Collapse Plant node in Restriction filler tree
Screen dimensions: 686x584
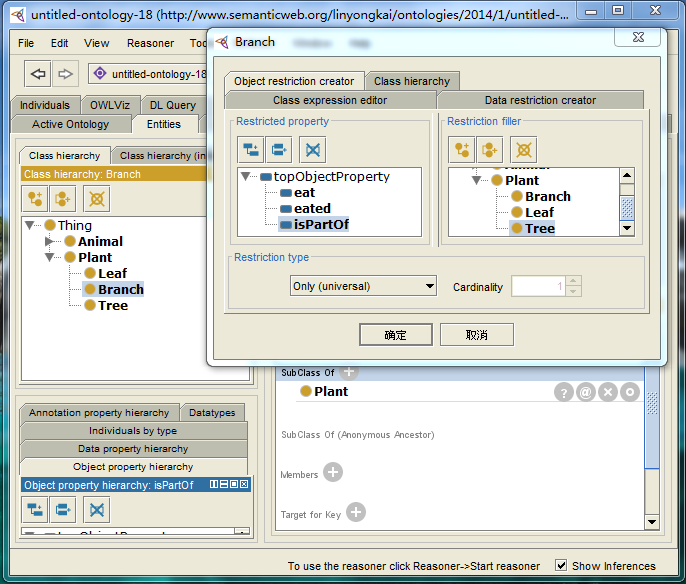coord(477,180)
